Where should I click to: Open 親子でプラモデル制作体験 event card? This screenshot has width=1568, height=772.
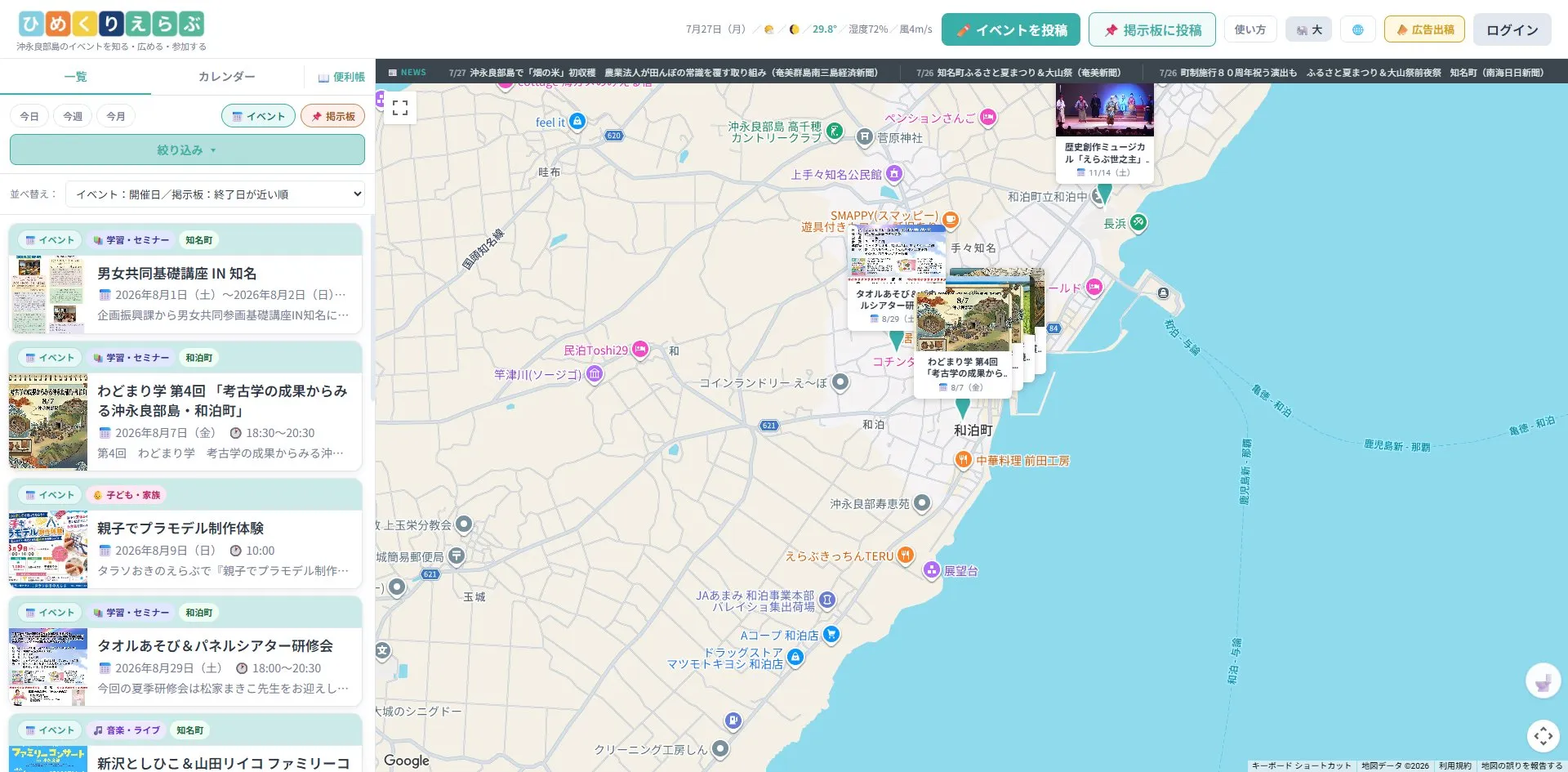coord(185,533)
